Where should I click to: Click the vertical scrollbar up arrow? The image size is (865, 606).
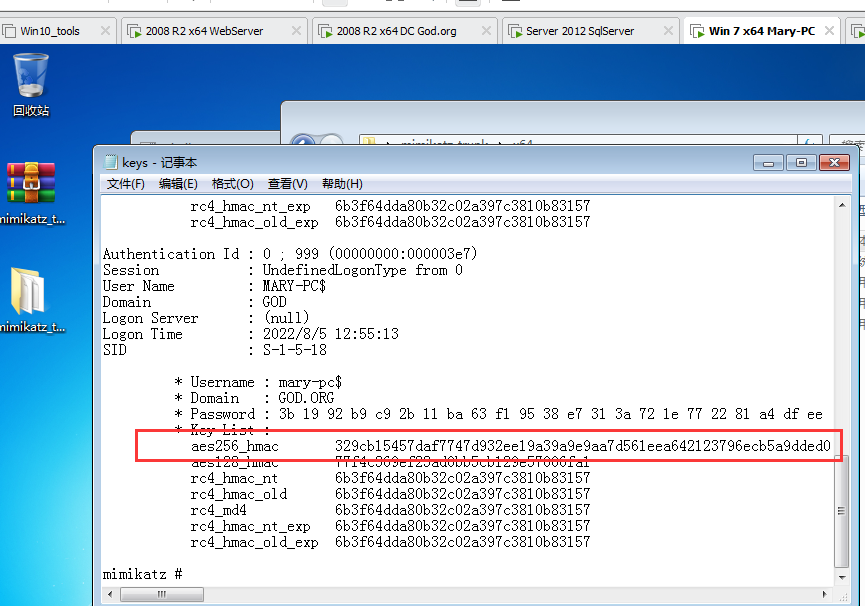pos(841,204)
